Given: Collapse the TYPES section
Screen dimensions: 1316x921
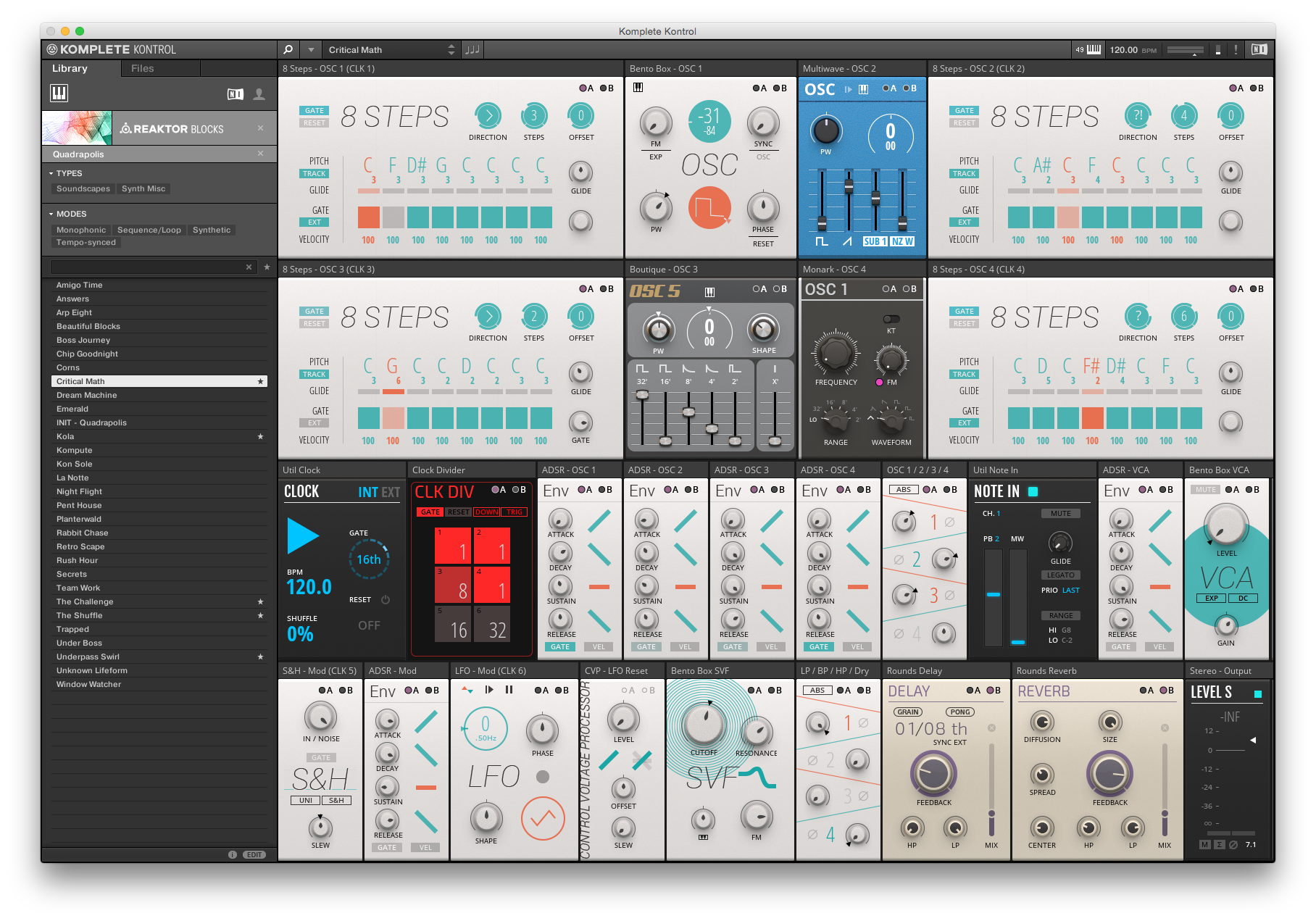Looking at the screenshot, I should (51, 173).
